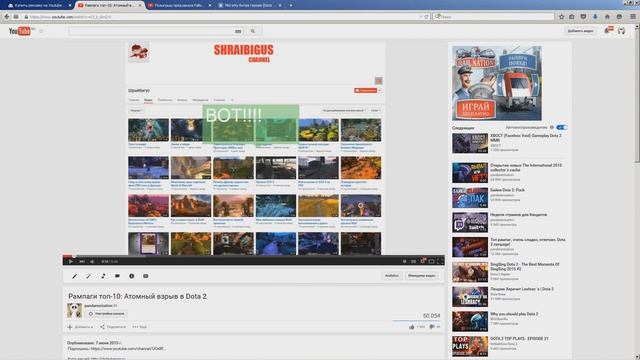Open the audio music note icon
640x360 pixels.
click(x=103, y=276)
